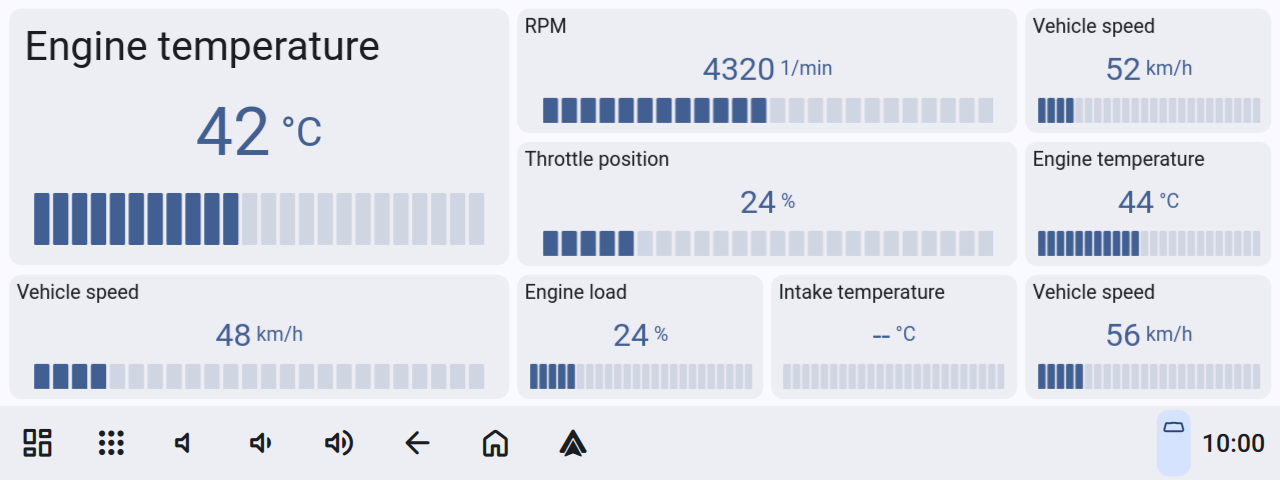This screenshot has height=480, width=1280.
Task: Open the Vehicle speed 52 km/h tile
Action: [1148, 70]
